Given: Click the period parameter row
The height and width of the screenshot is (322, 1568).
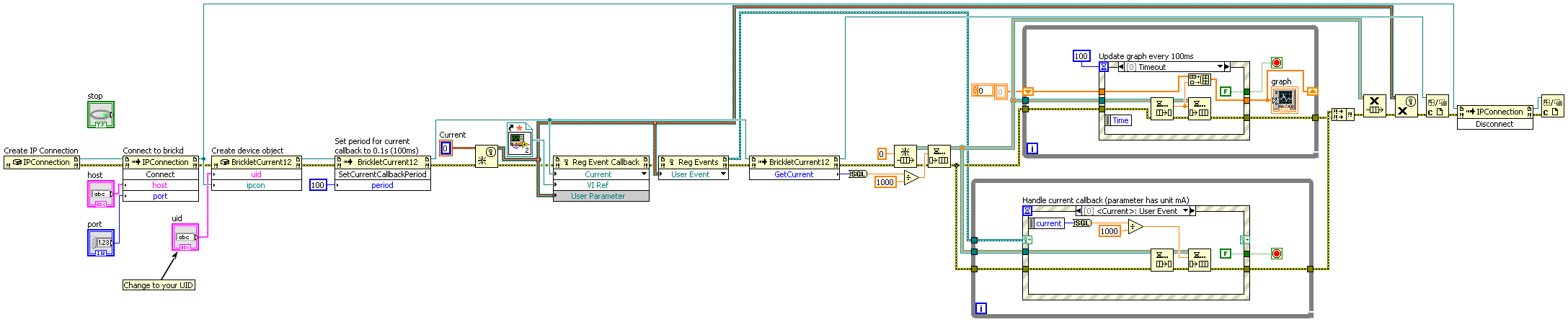Looking at the screenshot, I should coord(383,185).
